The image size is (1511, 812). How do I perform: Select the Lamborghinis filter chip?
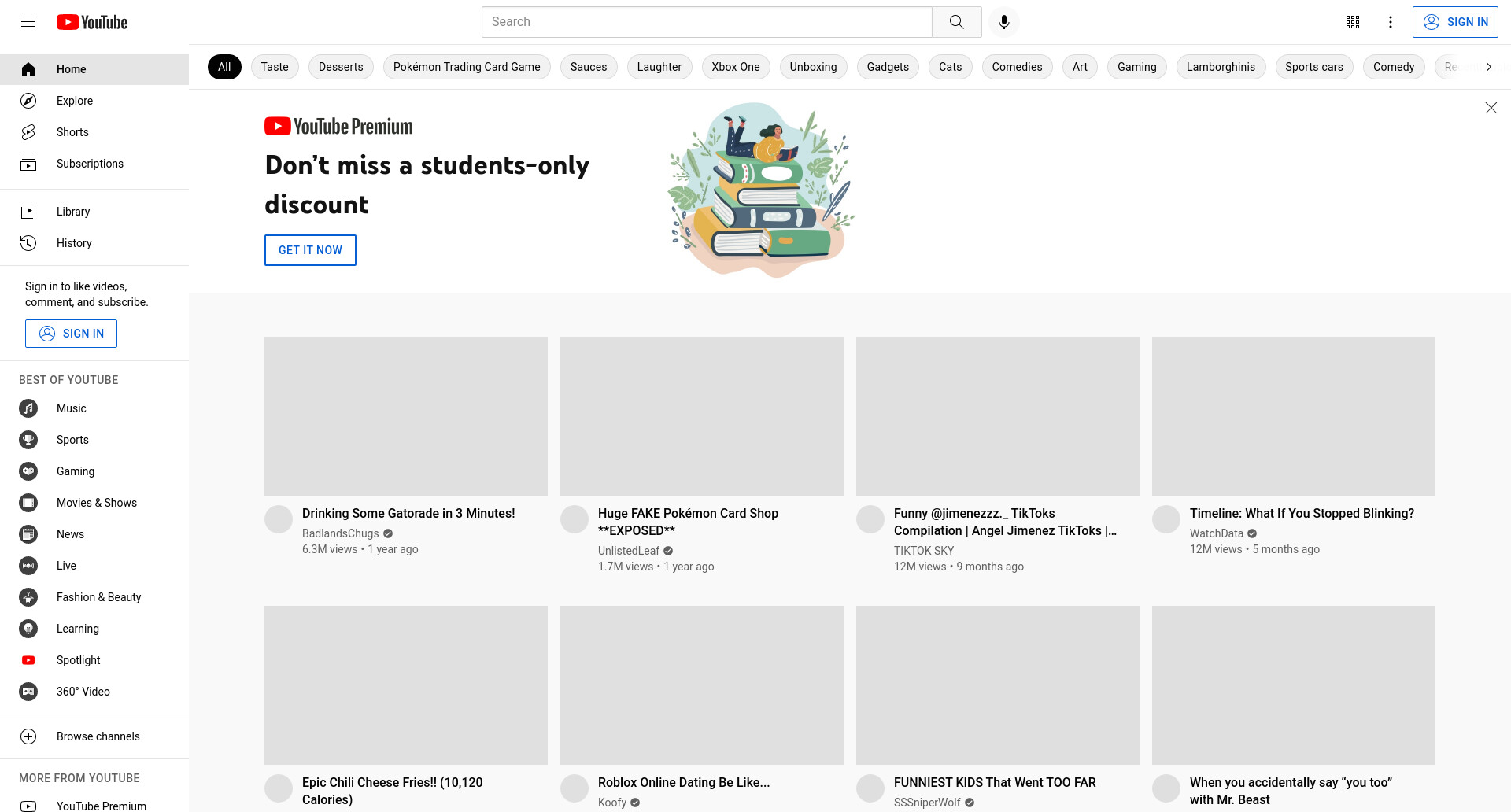coord(1221,67)
